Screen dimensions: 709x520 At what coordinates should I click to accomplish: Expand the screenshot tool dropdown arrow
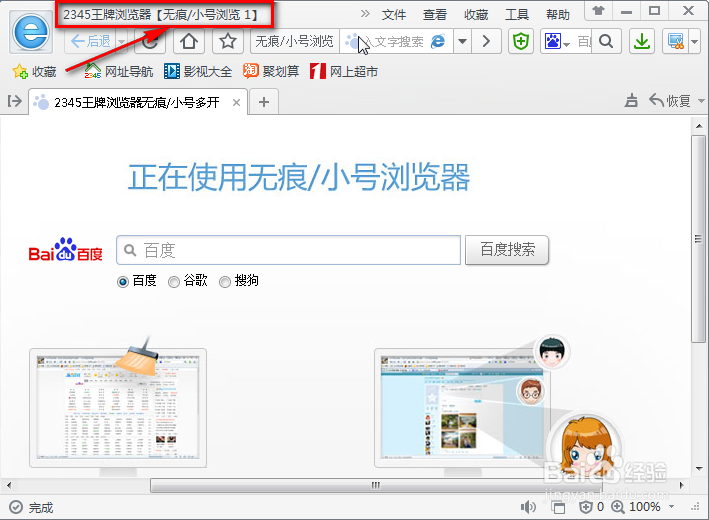click(x=695, y=42)
